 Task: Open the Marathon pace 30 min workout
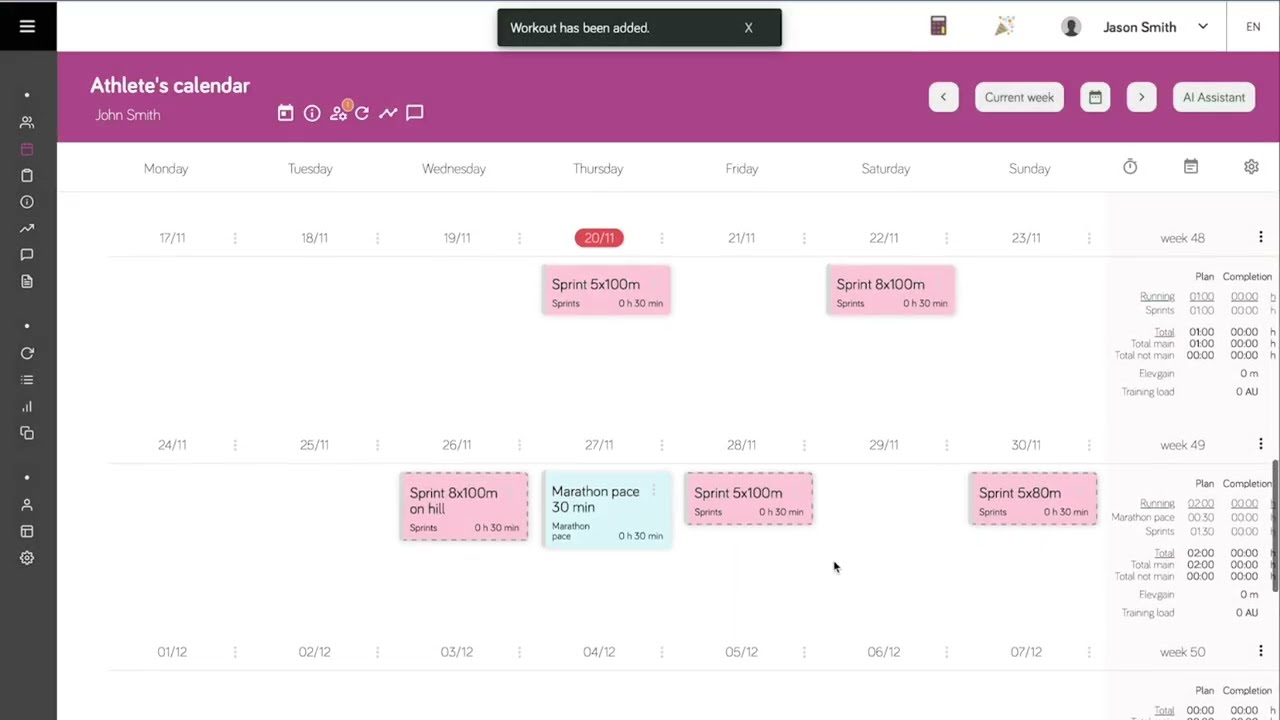pos(606,510)
